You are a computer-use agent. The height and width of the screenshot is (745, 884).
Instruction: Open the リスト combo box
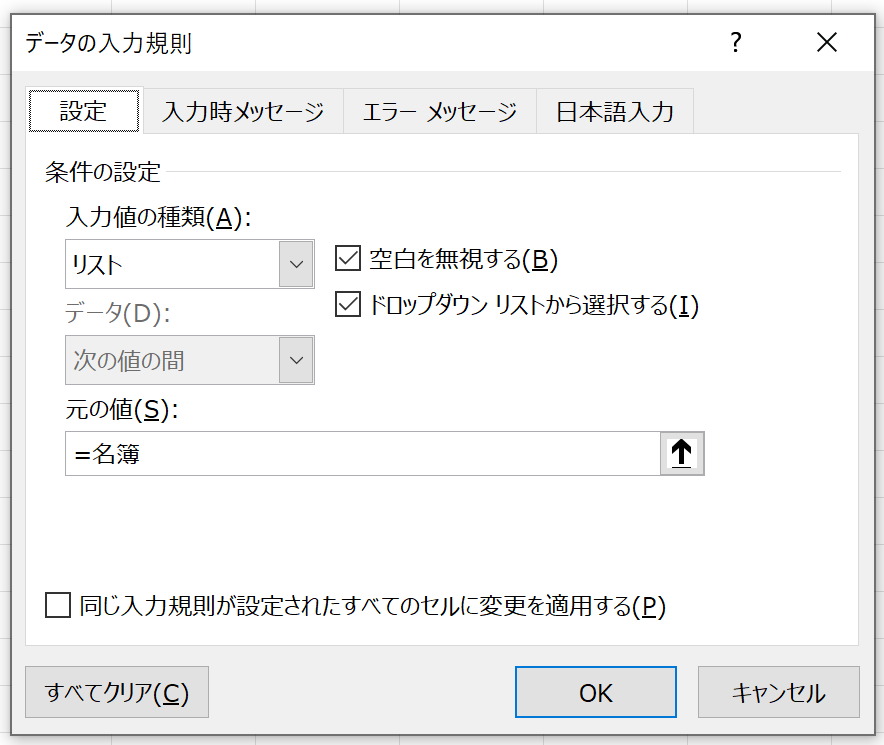click(x=190, y=264)
